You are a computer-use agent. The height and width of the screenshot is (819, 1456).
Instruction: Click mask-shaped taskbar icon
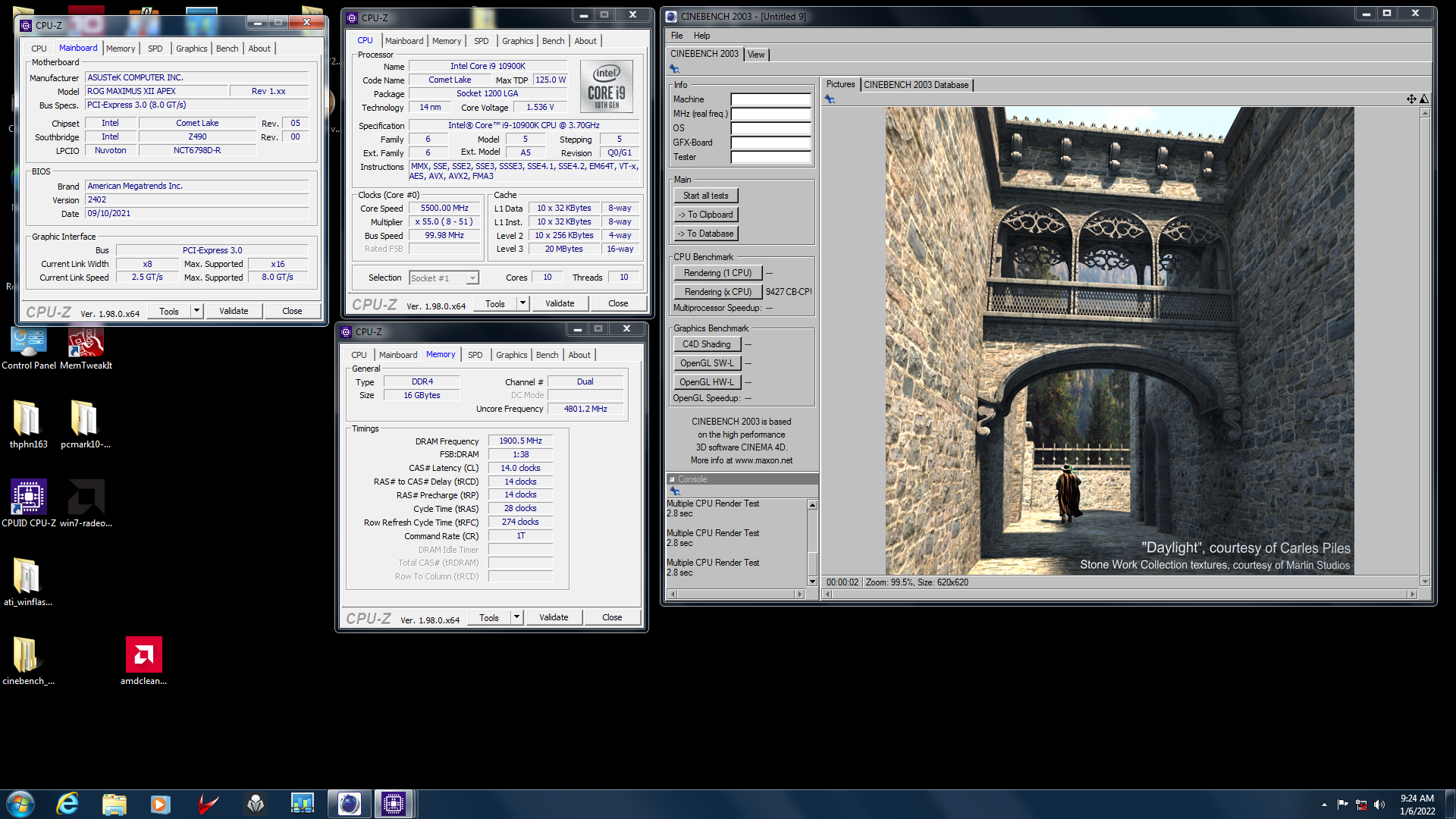(256, 804)
